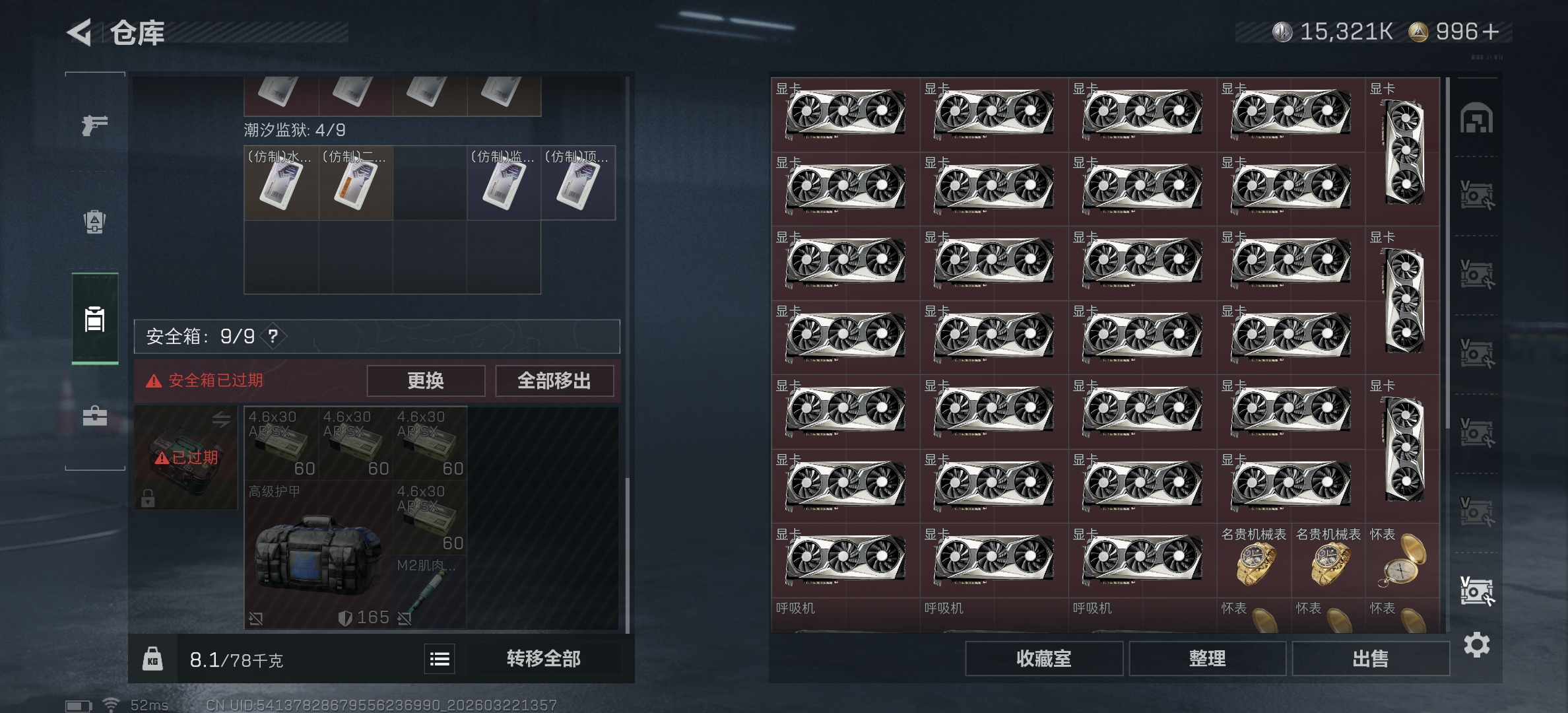Click the 转移全部 button
This screenshot has width=1568, height=713.
tap(543, 659)
